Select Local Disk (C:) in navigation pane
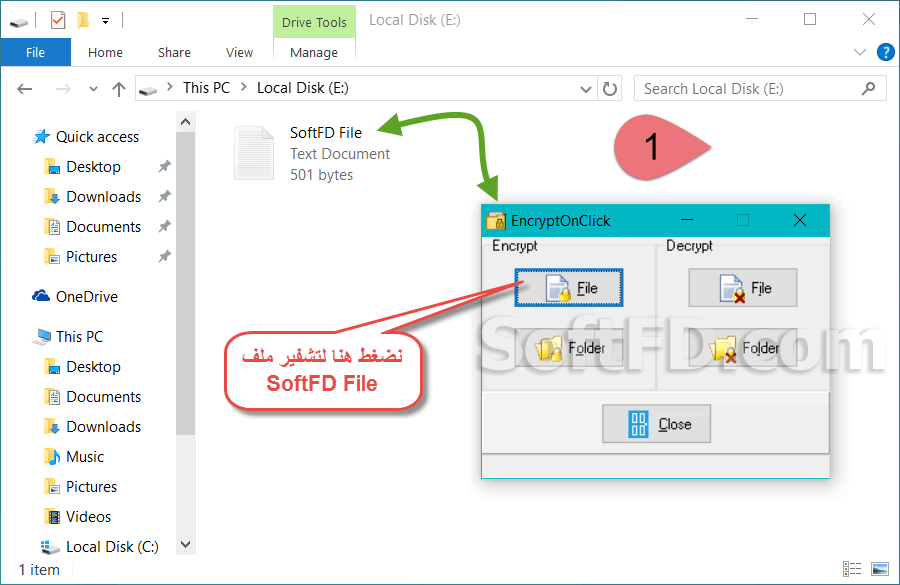Image resolution: width=900 pixels, height=585 pixels. (112, 547)
